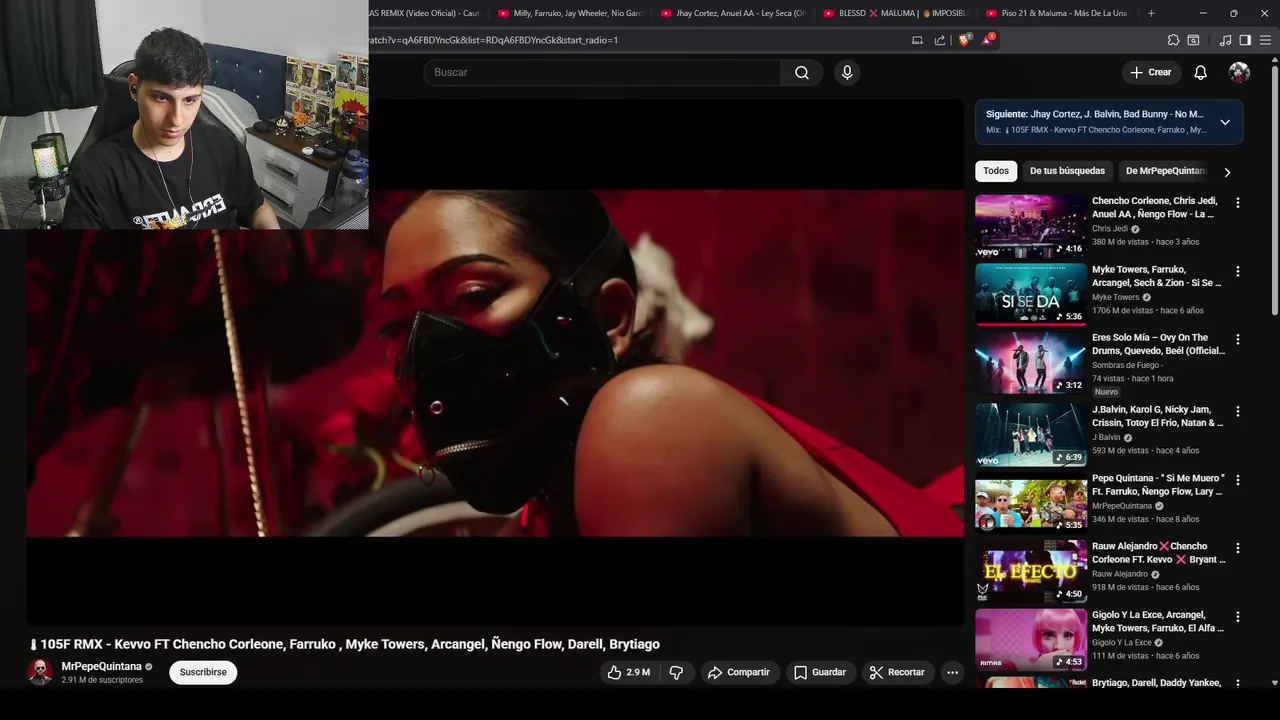Dislike the video with thumbs down
Viewport: 1280px width, 720px height.
pyautogui.click(x=676, y=672)
